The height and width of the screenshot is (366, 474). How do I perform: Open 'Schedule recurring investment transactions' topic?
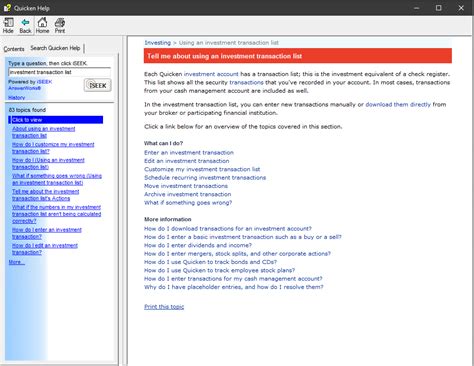pos(205,177)
